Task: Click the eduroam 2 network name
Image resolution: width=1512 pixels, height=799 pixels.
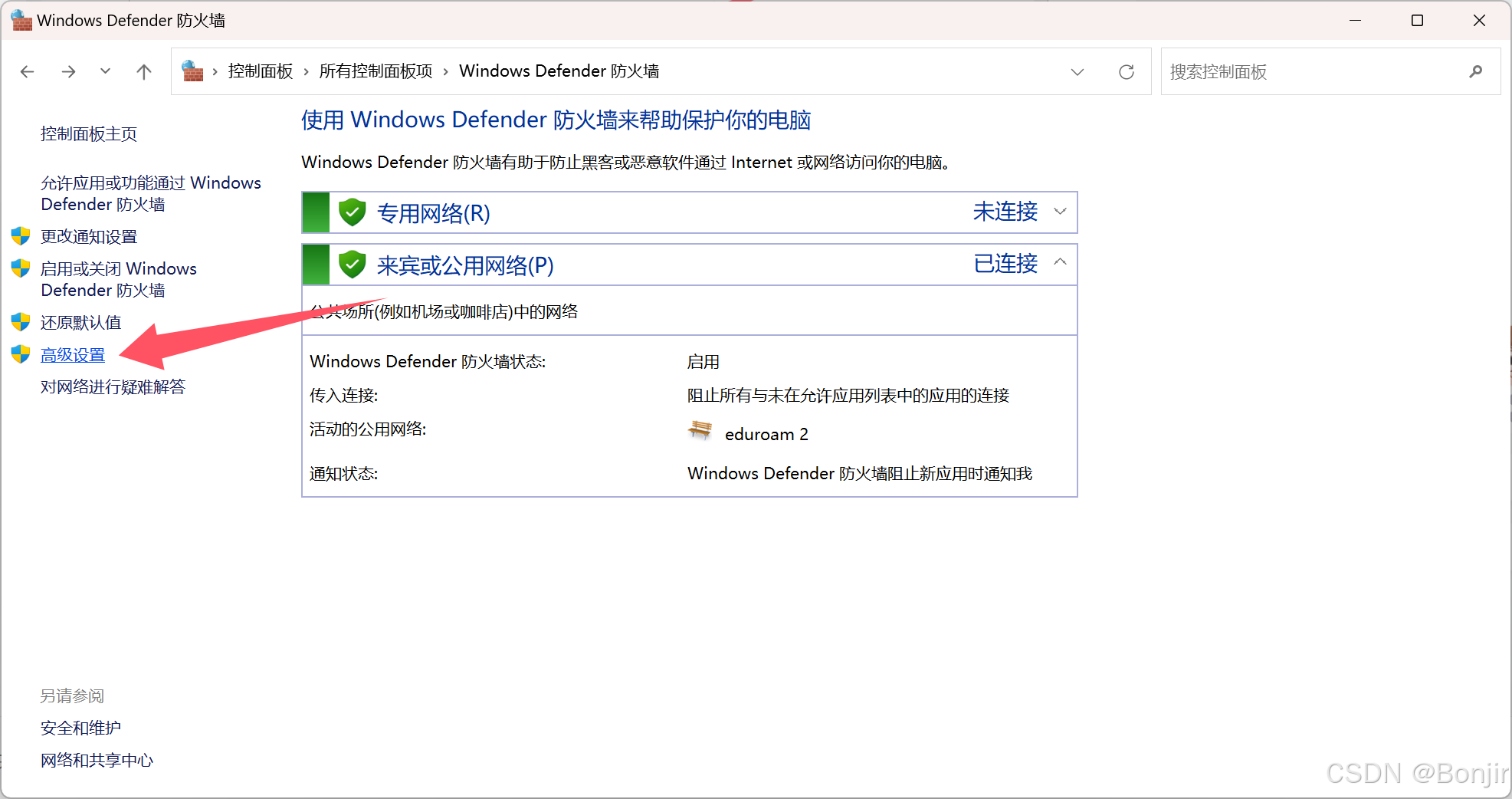Action: [x=766, y=434]
